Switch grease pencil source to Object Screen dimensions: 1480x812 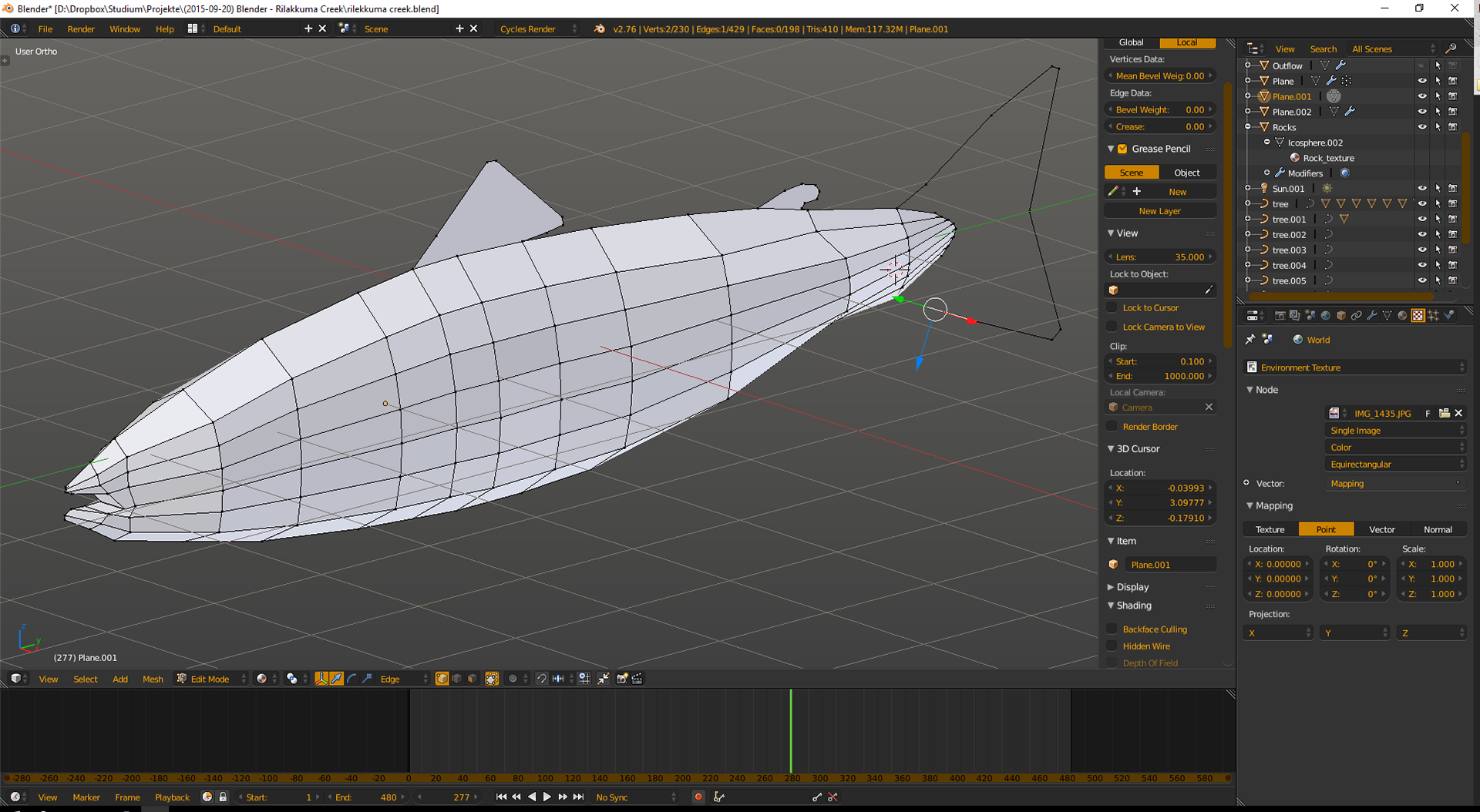[1187, 172]
